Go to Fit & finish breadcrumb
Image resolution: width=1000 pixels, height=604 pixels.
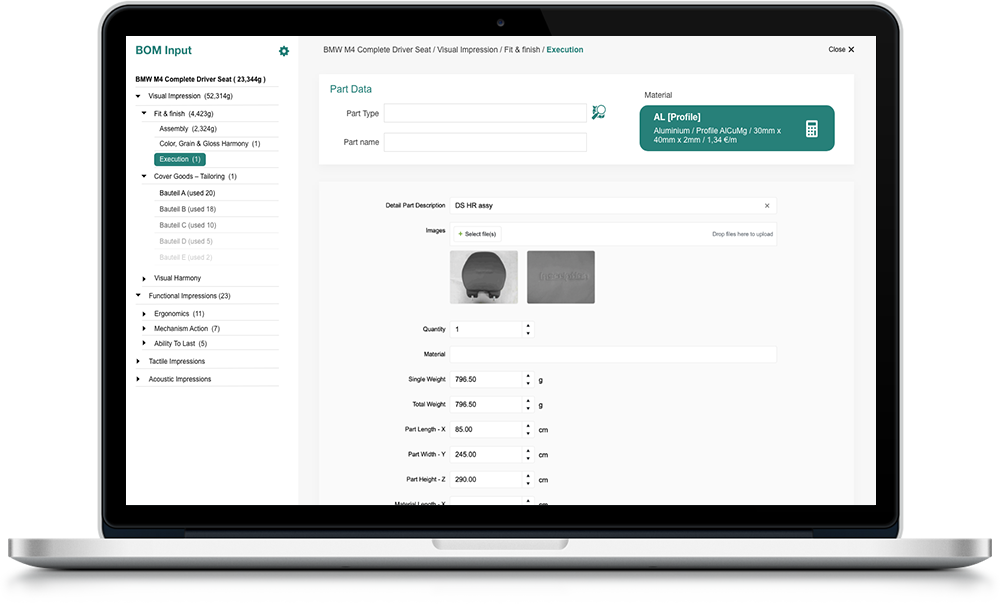[x=522, y=50]
